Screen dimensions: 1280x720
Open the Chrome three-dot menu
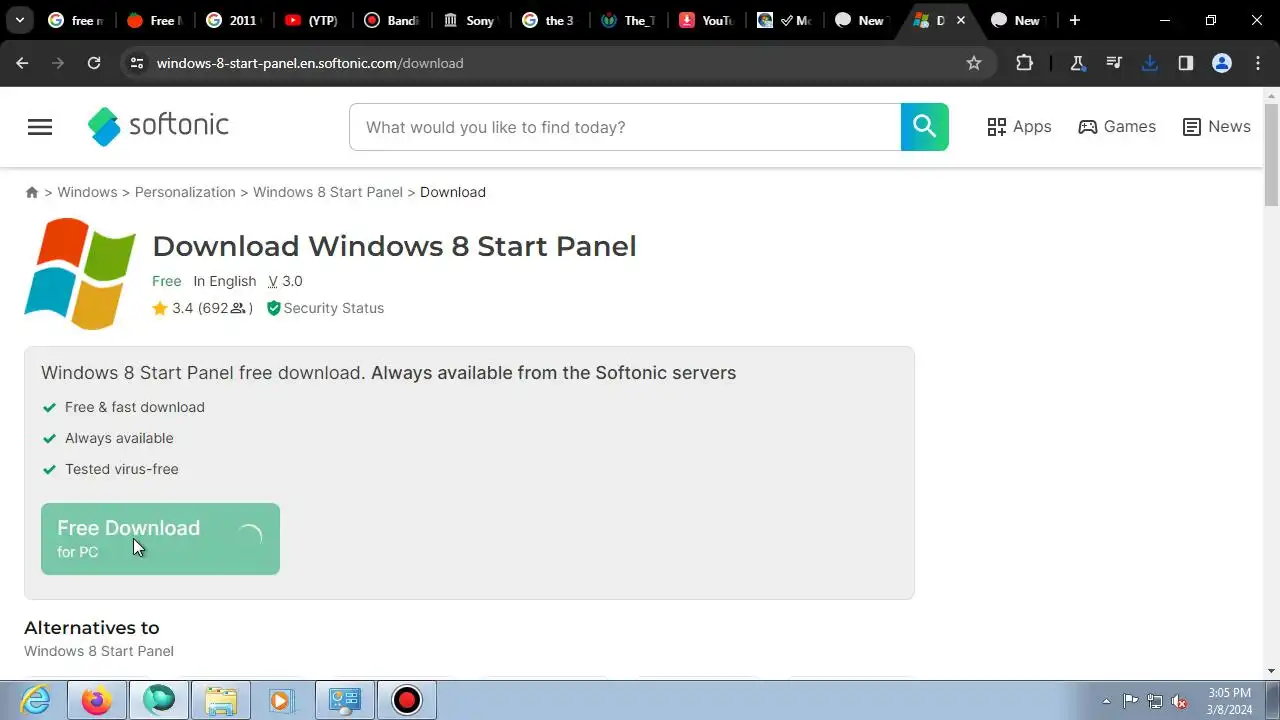(1258, 63)
